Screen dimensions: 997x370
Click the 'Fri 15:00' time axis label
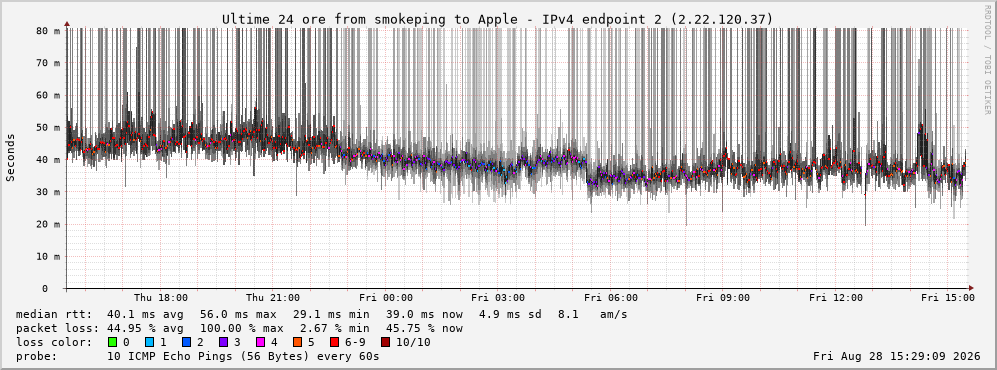948,298
